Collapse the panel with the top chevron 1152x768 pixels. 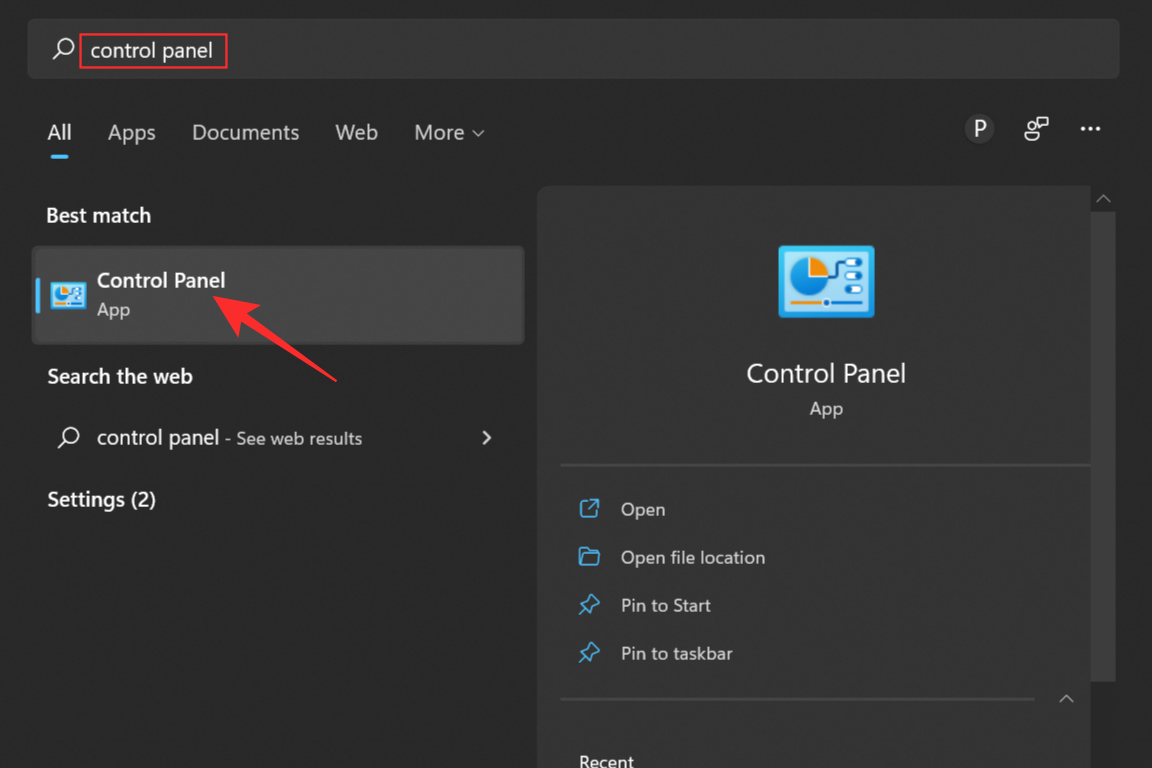tap(1103, 198)
